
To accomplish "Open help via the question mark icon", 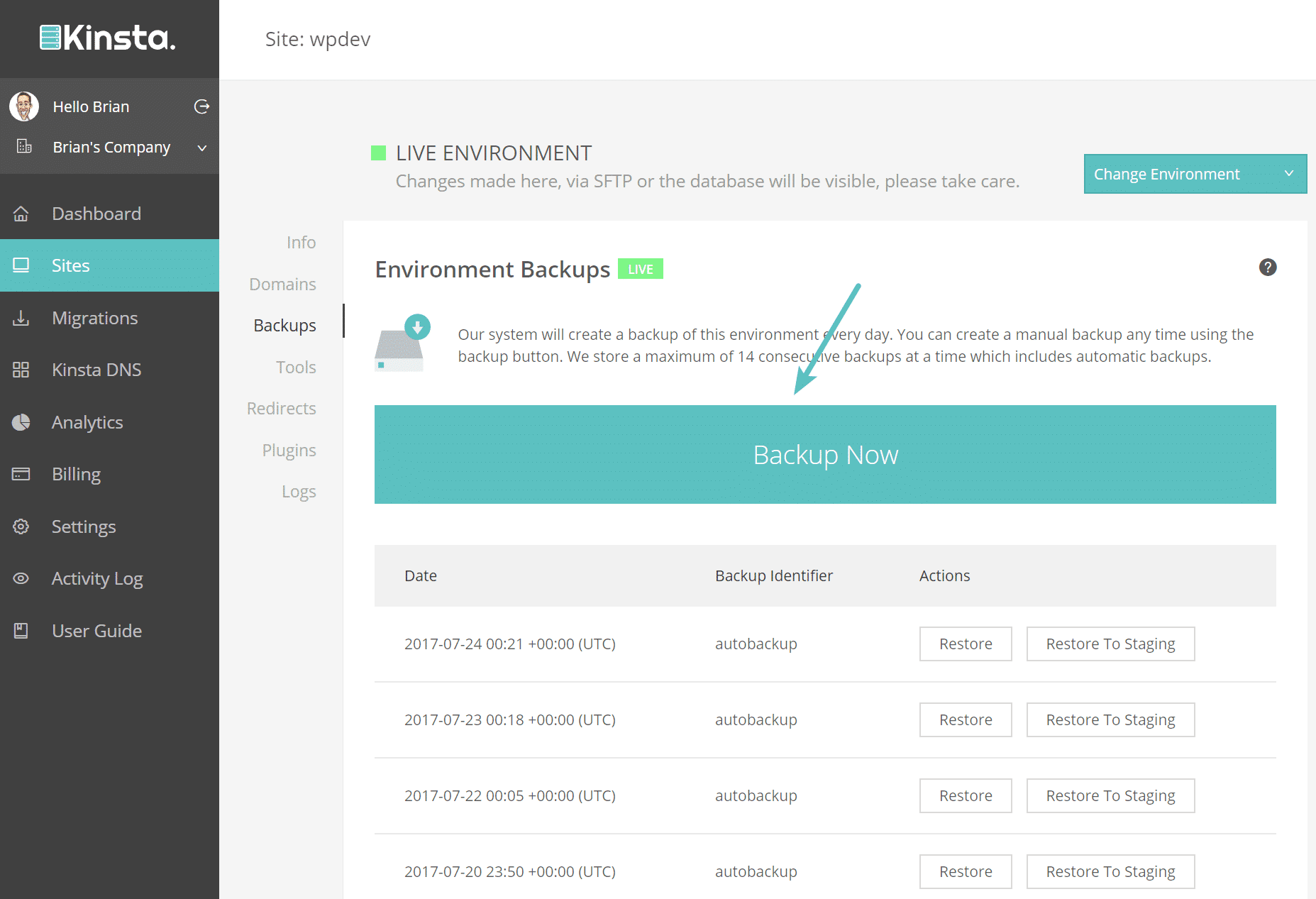I will (1268, 268).
